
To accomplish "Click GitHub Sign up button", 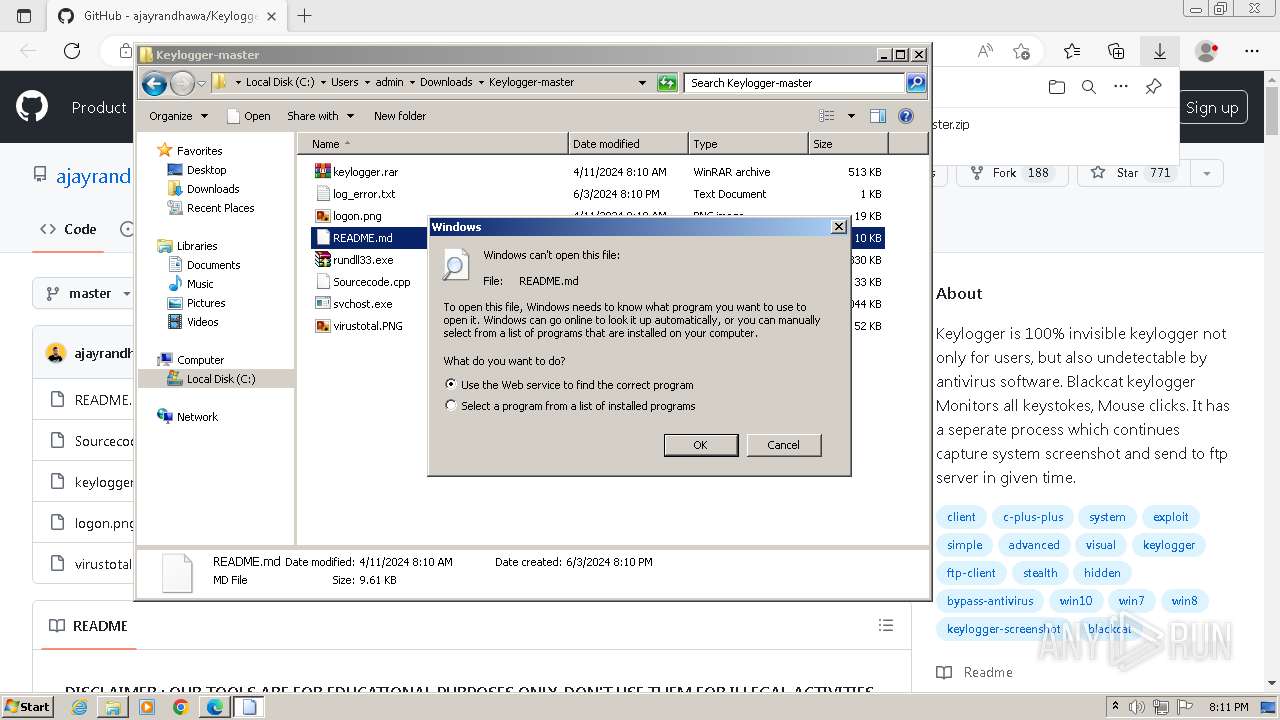I will click(1212, 108).
